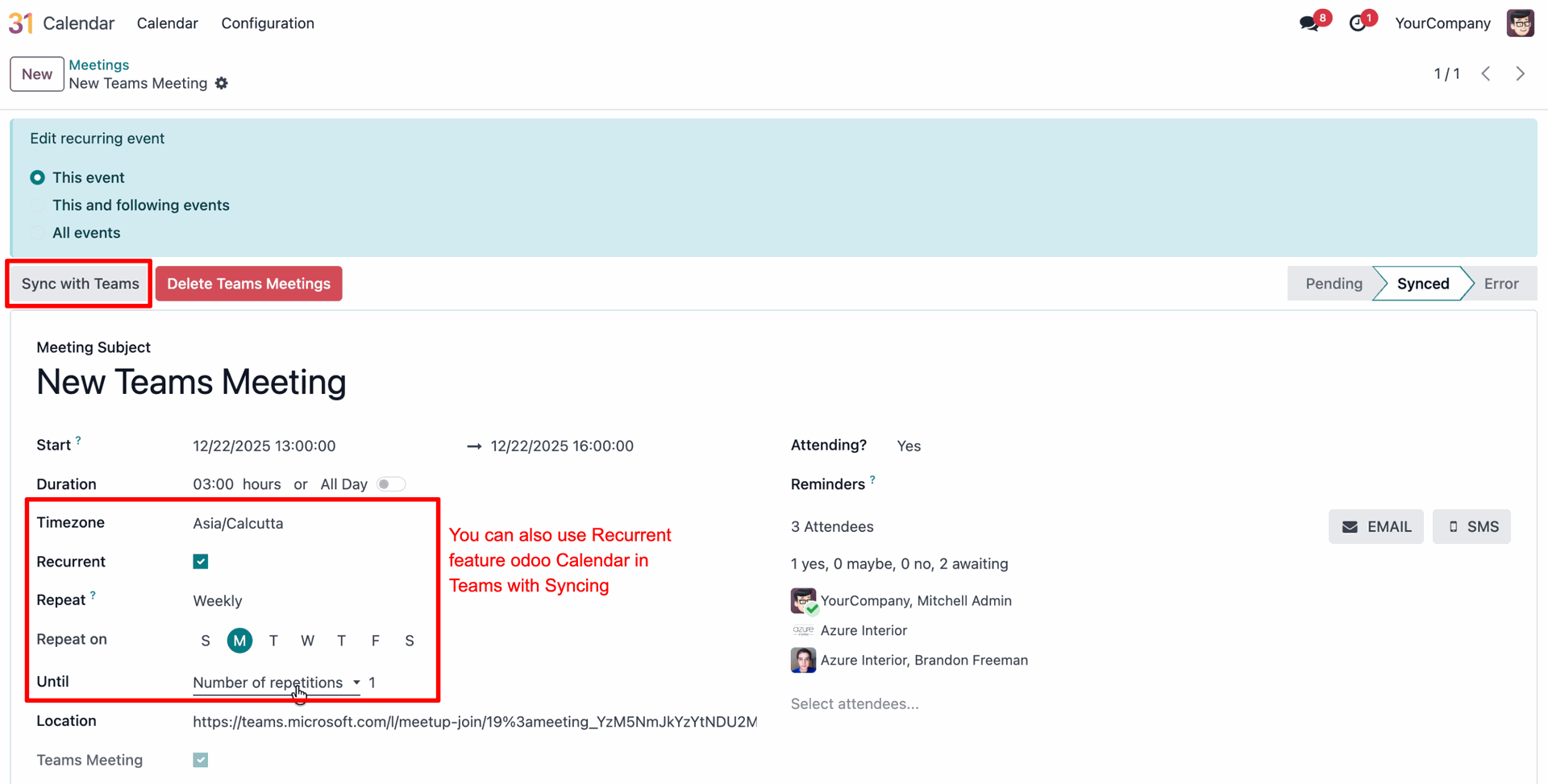Image resolution: width=1548 pixels, height=784 pixels.
Task: Open the activities clock icon
Action: 1358,23
